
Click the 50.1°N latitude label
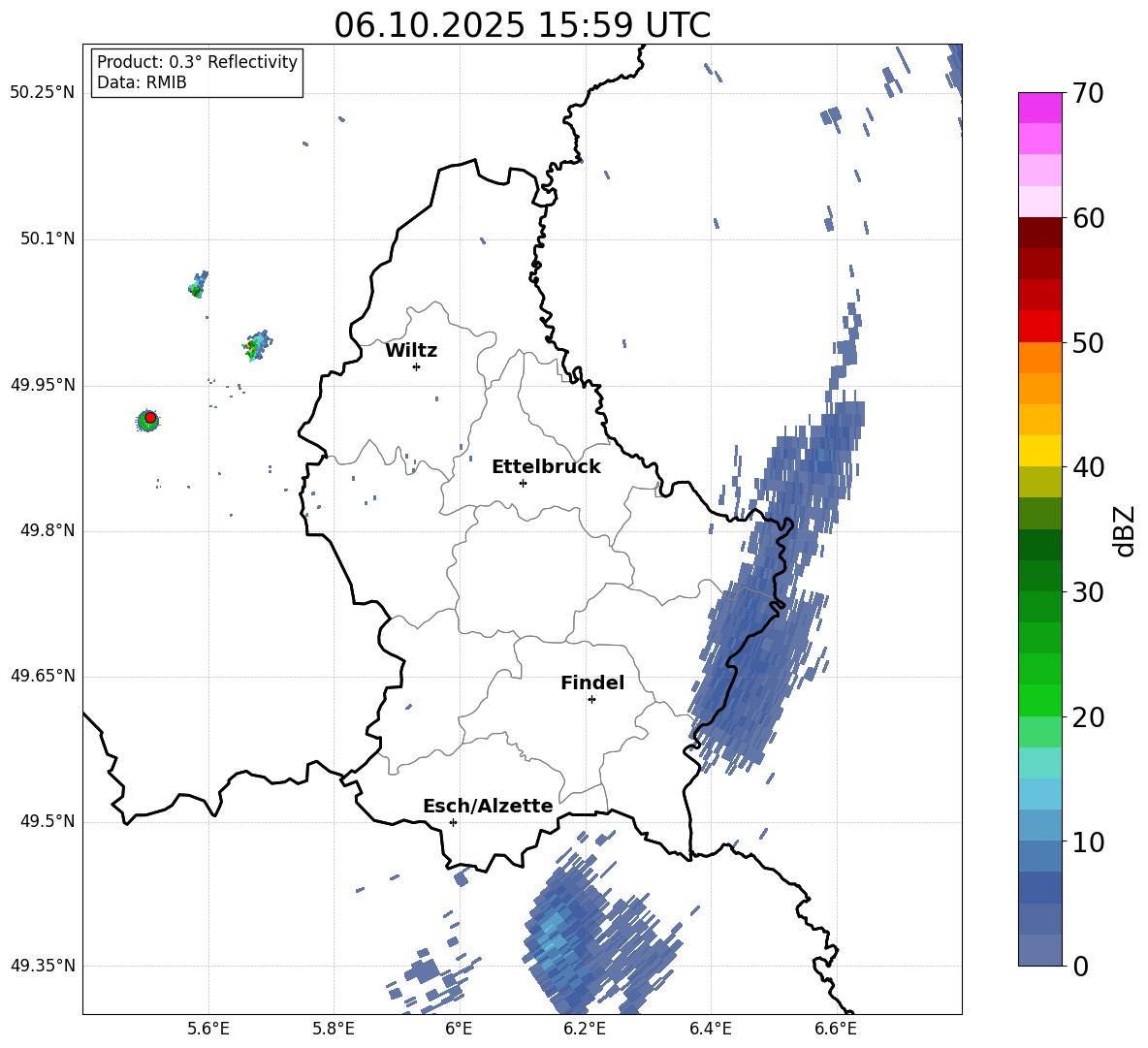click(x=48, y=239)
